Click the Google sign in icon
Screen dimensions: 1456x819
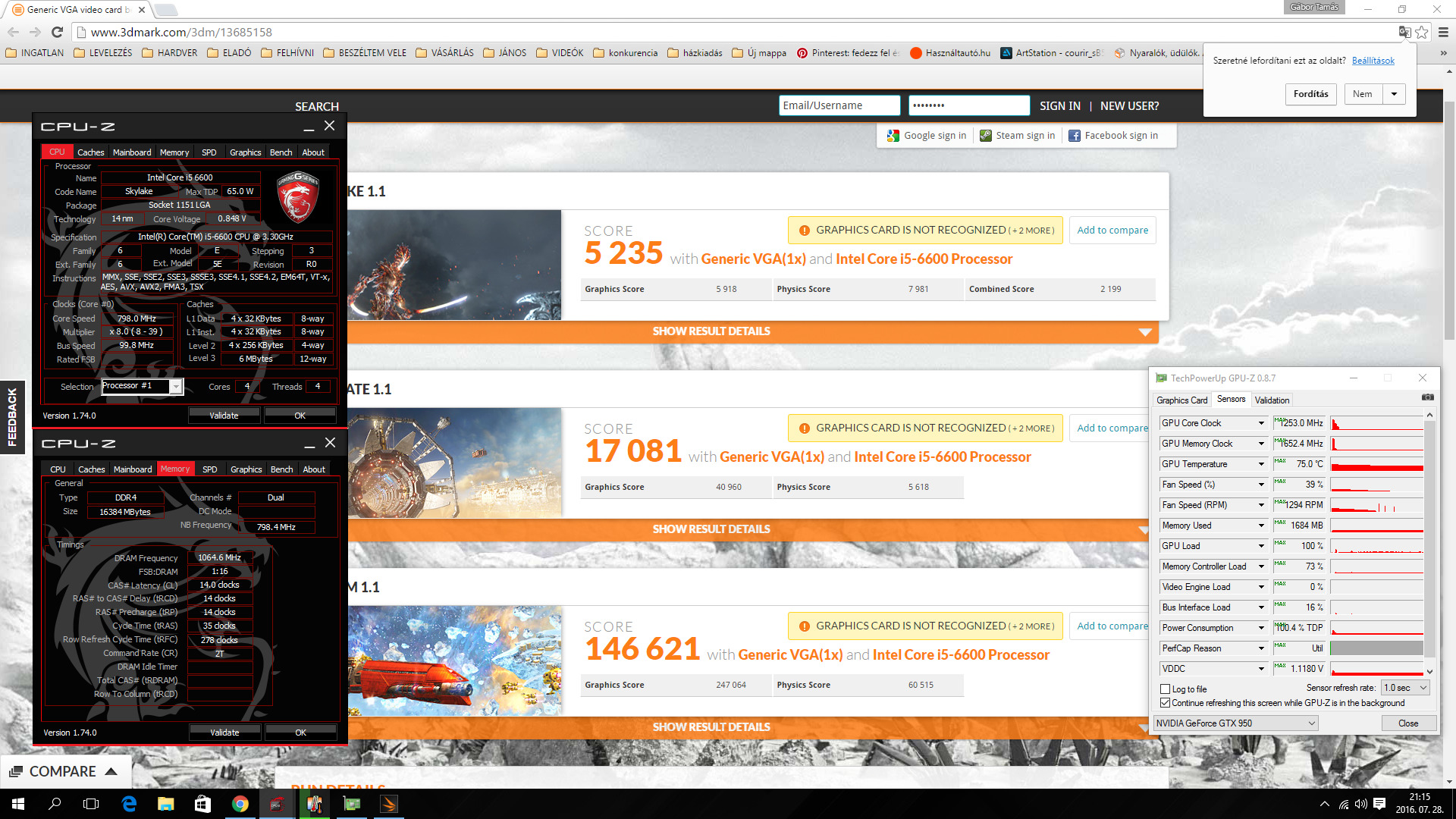(x=893, y=136)
